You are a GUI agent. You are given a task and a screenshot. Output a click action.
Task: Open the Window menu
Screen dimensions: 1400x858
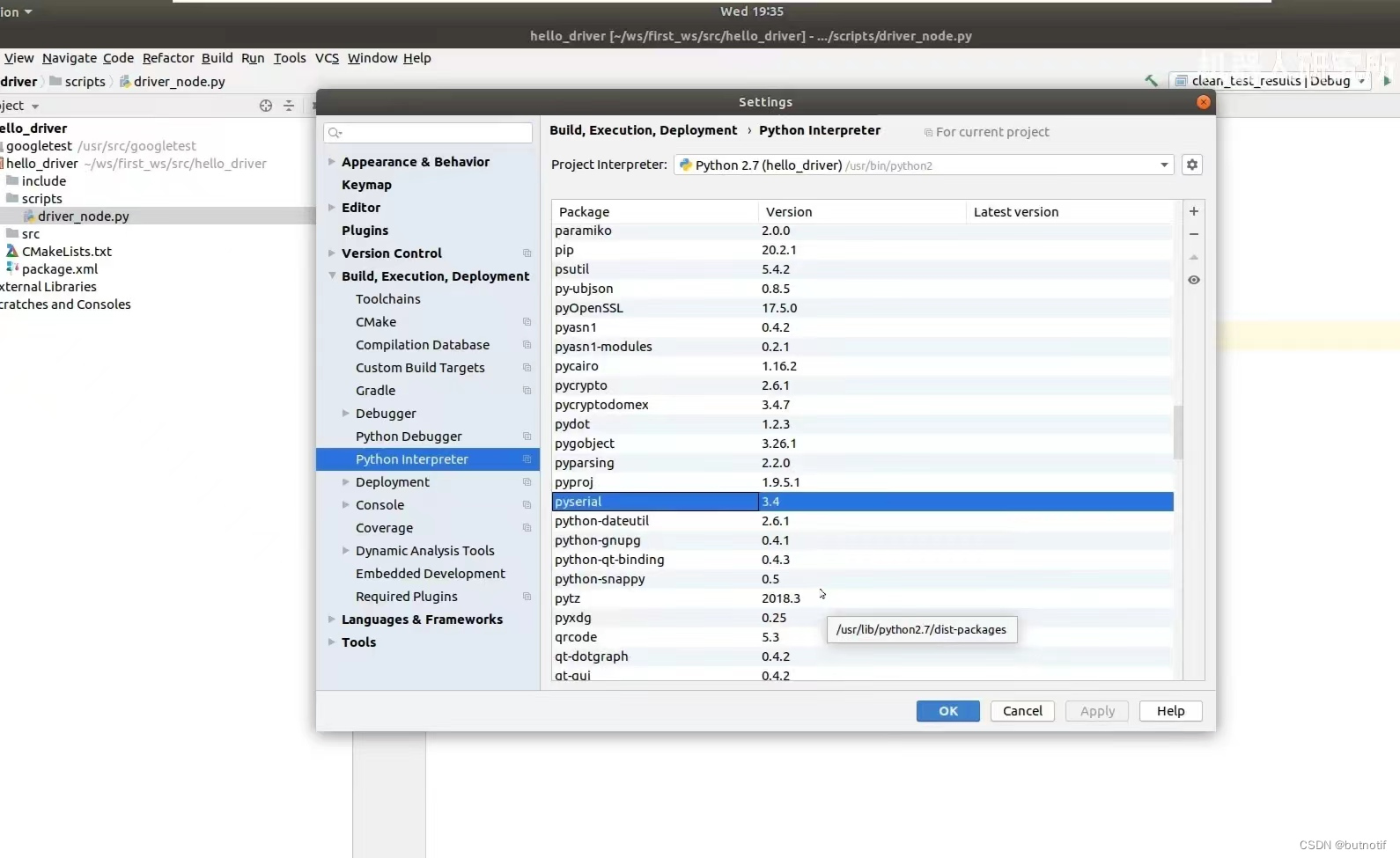point(372,58)
